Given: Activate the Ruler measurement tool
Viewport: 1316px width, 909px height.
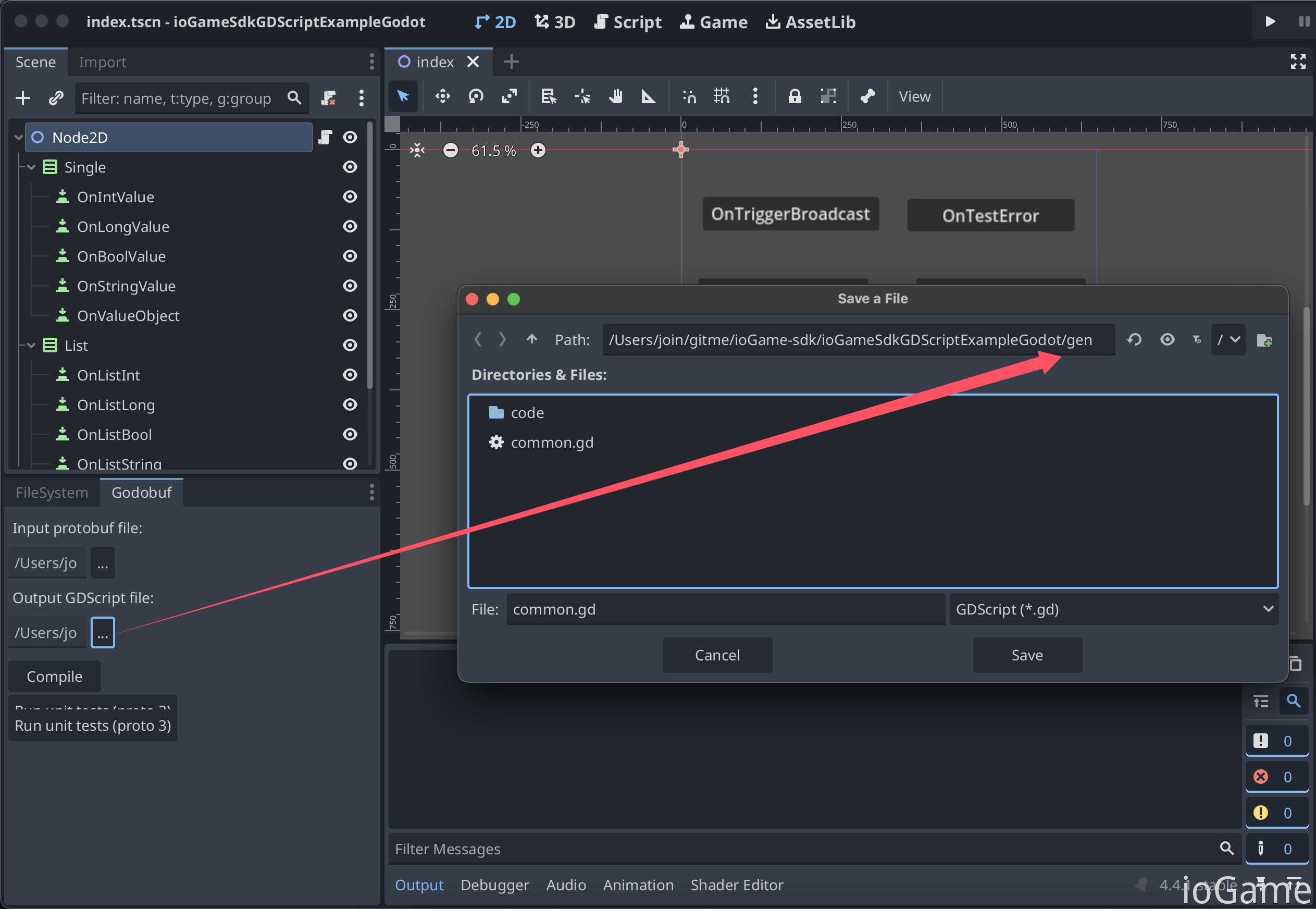Looking at the screenshot, I should pos(648,96).
